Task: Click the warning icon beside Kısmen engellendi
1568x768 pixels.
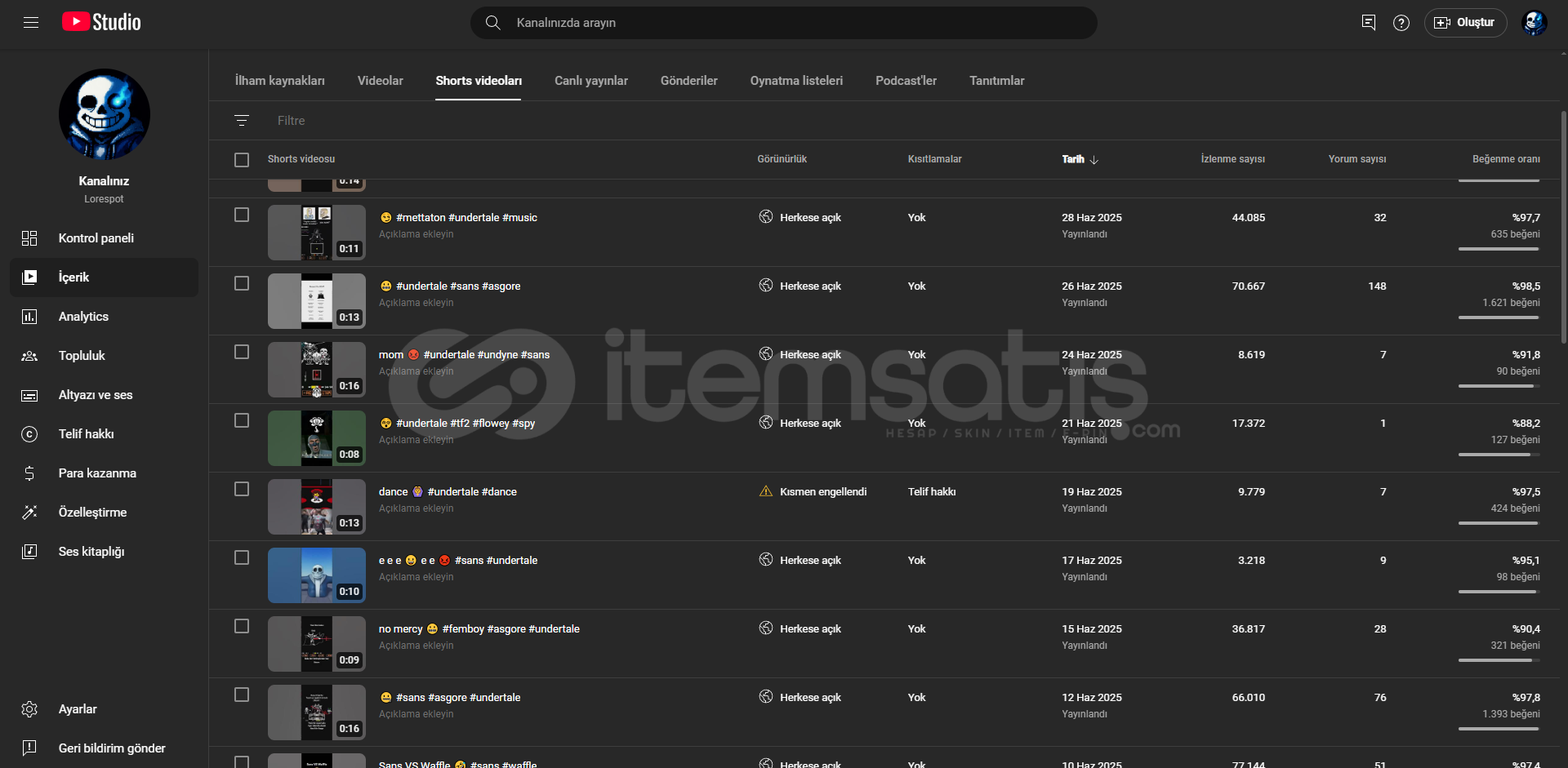Action: (766, 491)
